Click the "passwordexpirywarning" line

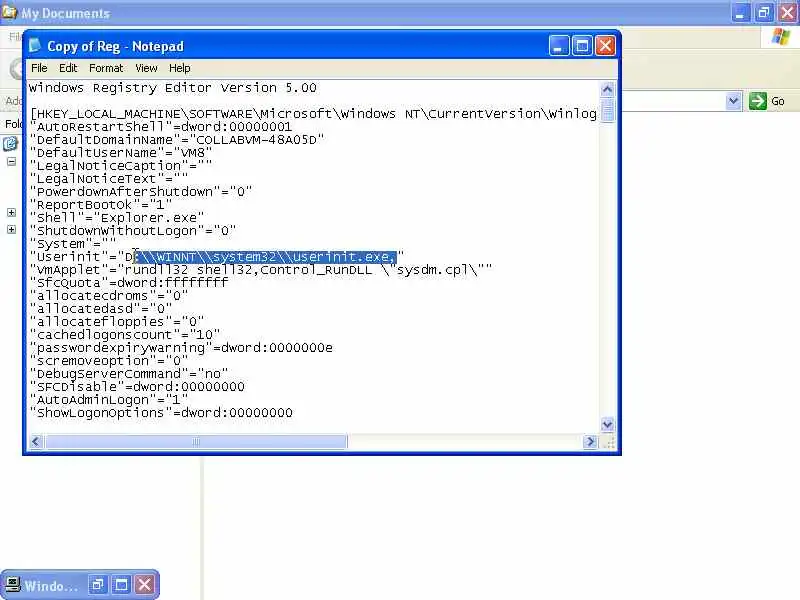[x=181, y=348]
